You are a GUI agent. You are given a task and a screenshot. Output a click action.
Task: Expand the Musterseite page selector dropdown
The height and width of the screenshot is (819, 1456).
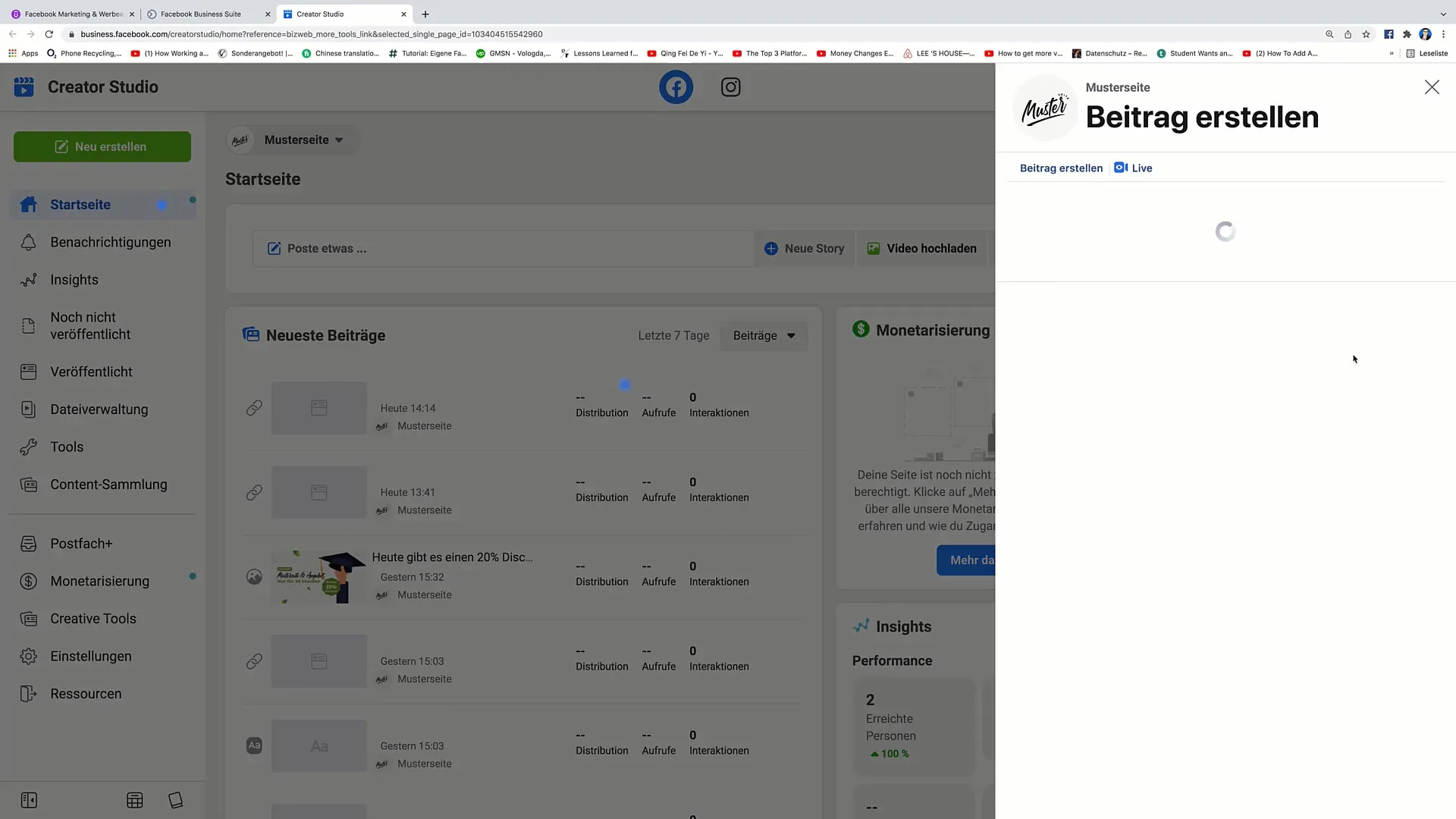(x=338, y=139)
